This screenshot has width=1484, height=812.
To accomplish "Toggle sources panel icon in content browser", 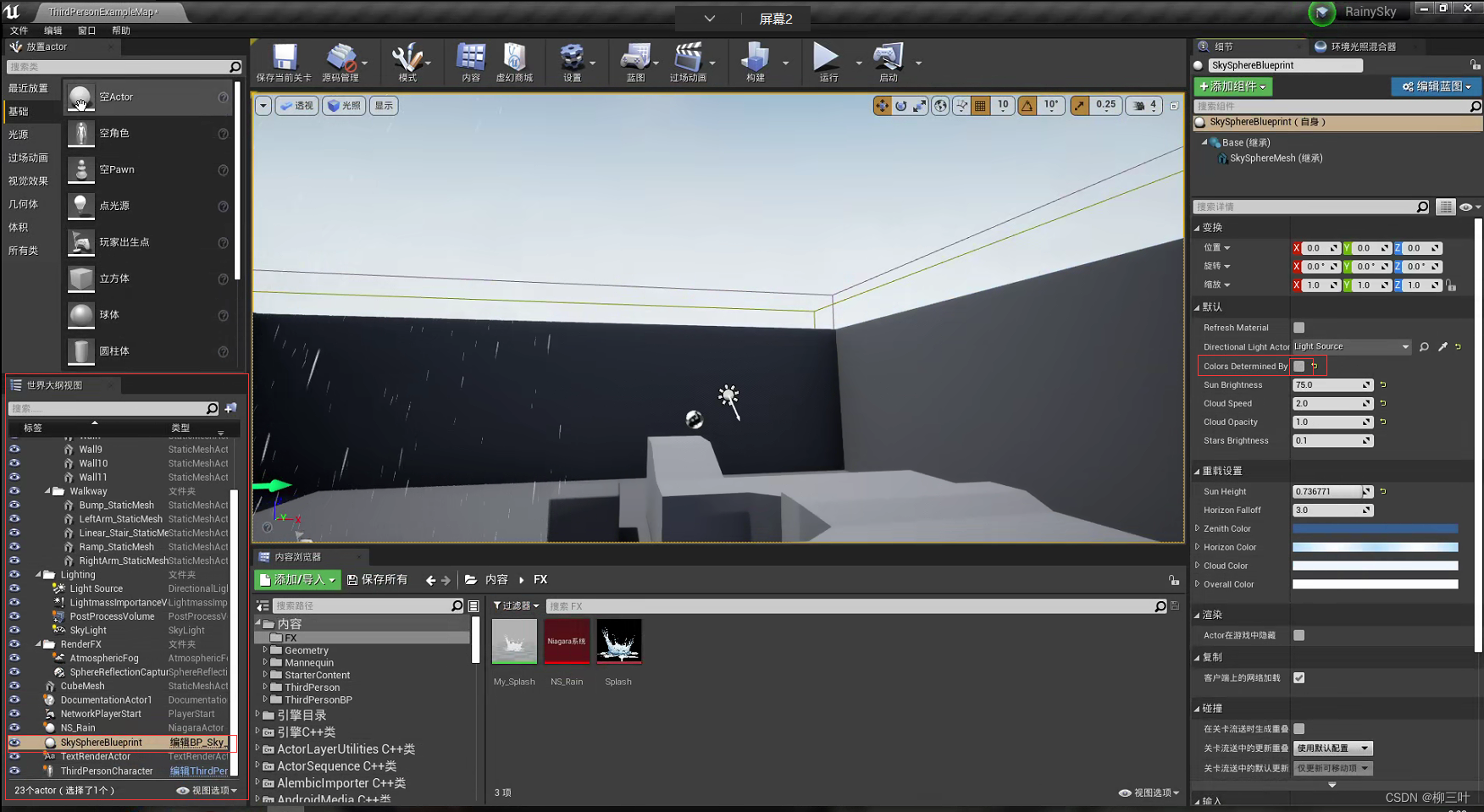I will (x=263, y=606).
